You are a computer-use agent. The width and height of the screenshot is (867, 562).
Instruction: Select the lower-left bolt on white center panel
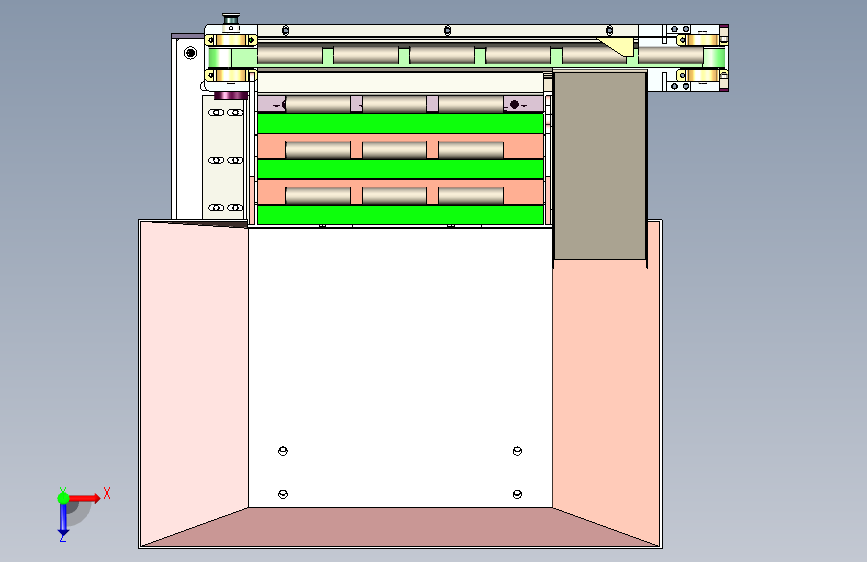click(x=283, y=494)
